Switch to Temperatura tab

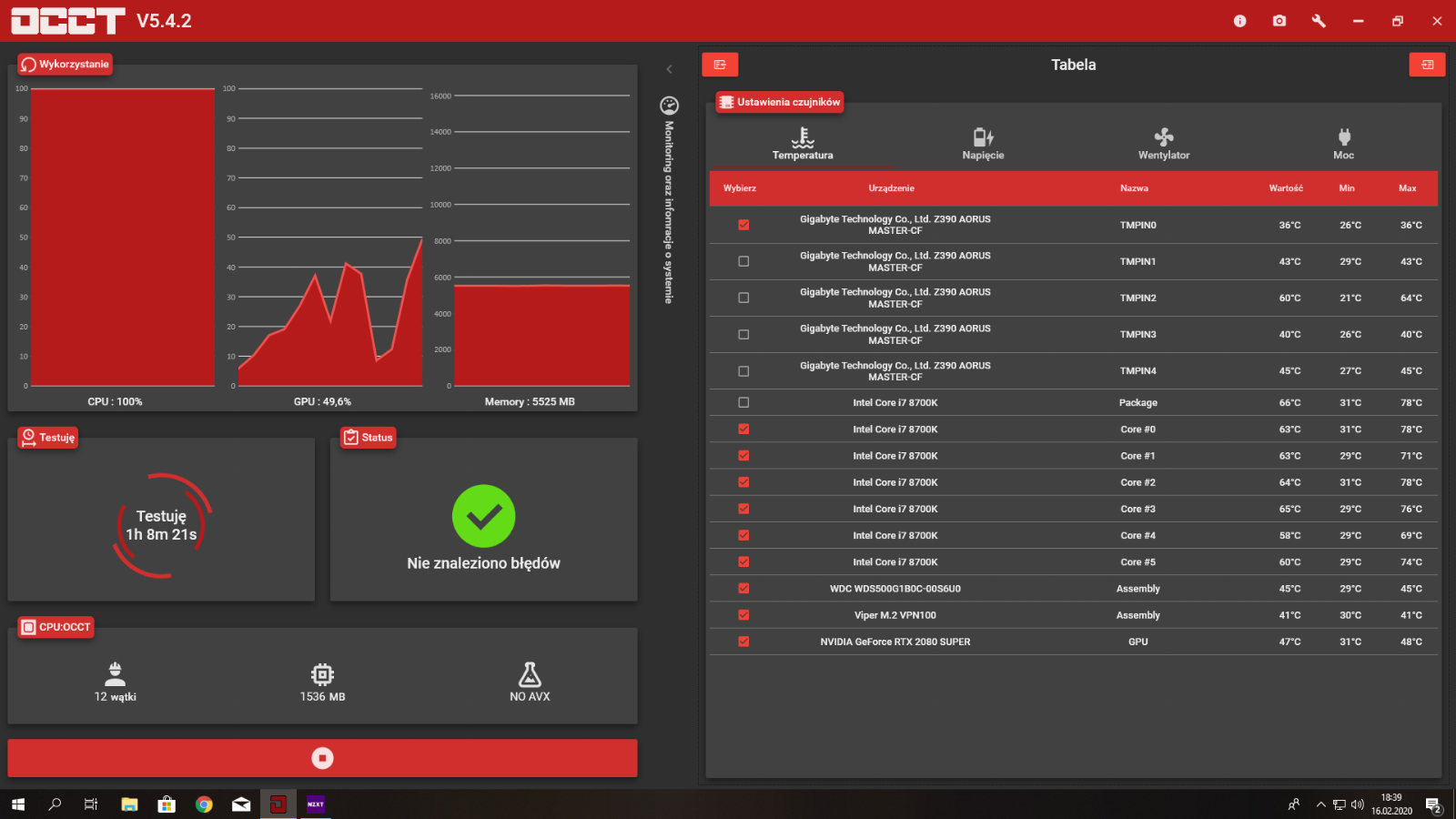[803, 144]
